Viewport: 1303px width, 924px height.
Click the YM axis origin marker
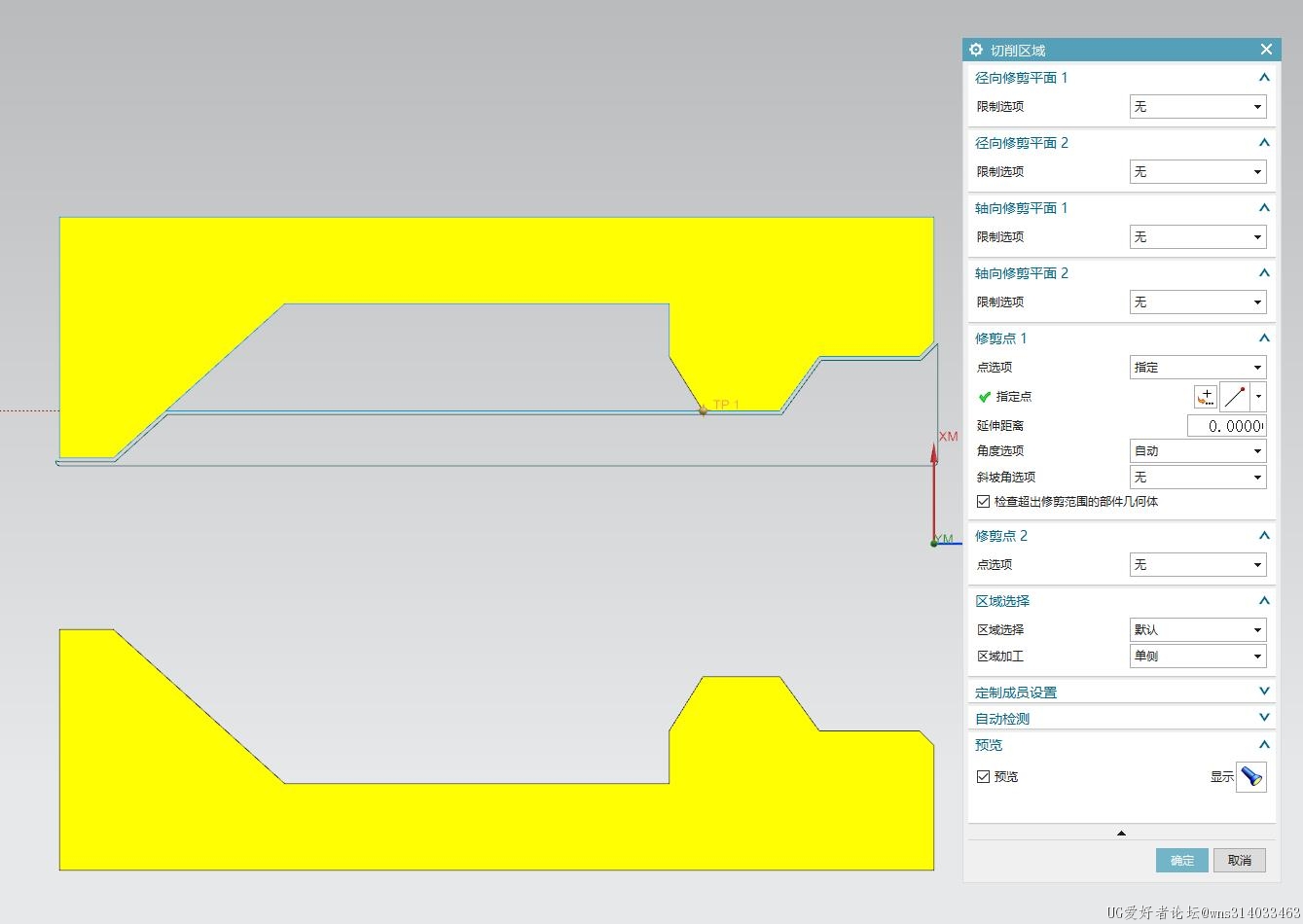coord(934,543)
